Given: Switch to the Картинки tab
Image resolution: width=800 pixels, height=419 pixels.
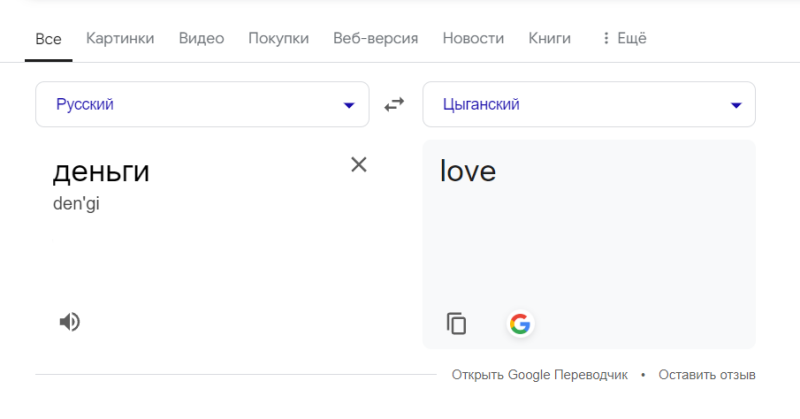Looking at the screenshot, I should (120, 38).
